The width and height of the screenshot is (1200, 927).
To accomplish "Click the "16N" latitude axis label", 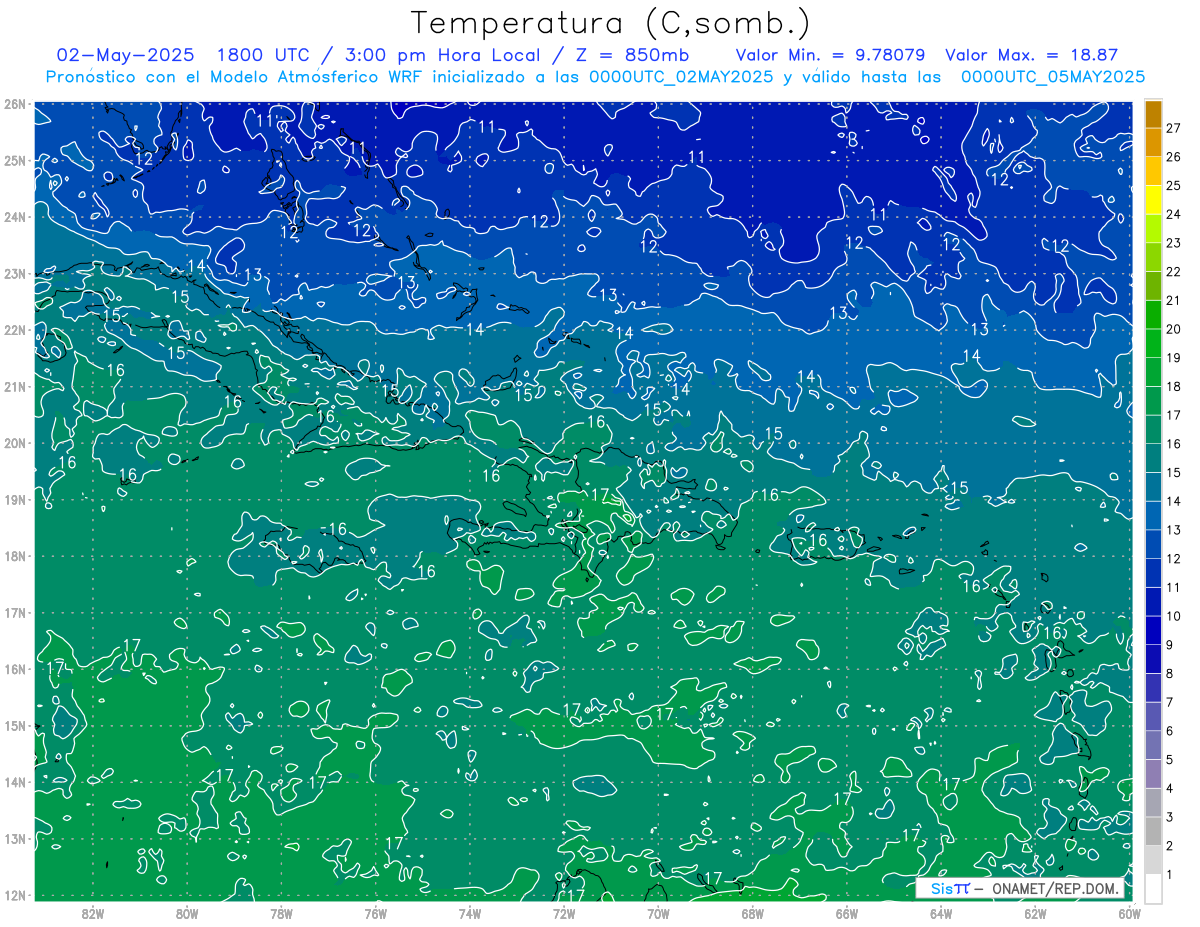I will [14, 669].
